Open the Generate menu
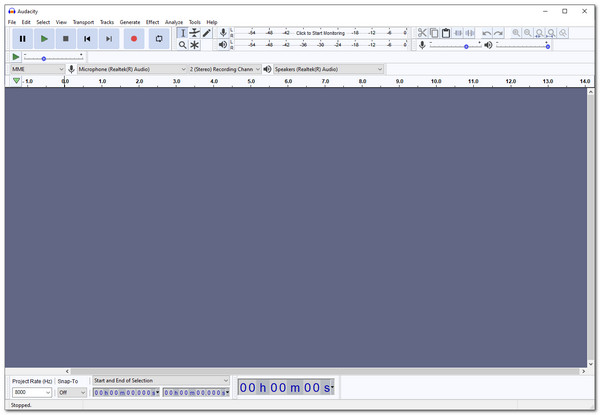This screenshot has width=600, height=415. click(130, 22)
